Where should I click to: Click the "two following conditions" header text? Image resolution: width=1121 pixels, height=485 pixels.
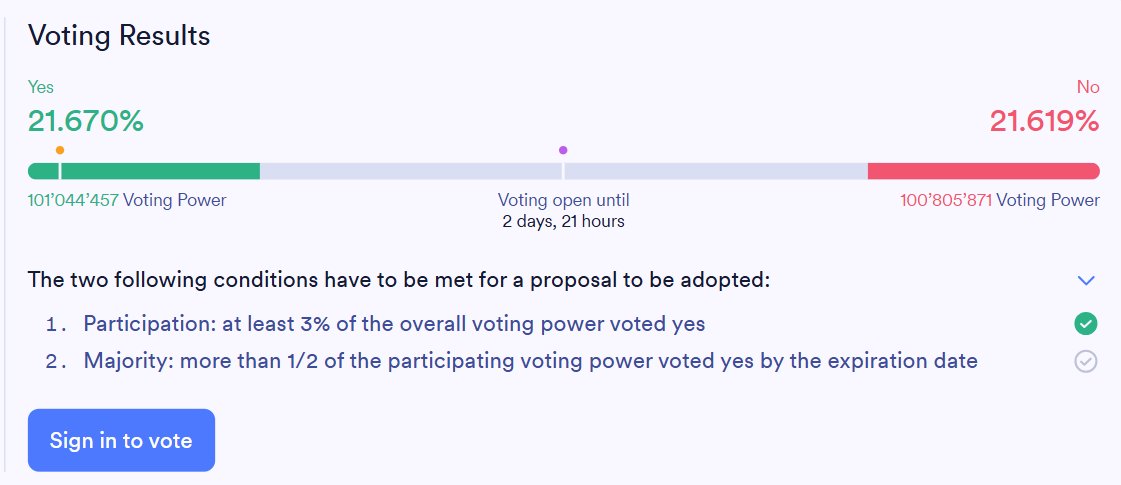[x=399, y=279]
